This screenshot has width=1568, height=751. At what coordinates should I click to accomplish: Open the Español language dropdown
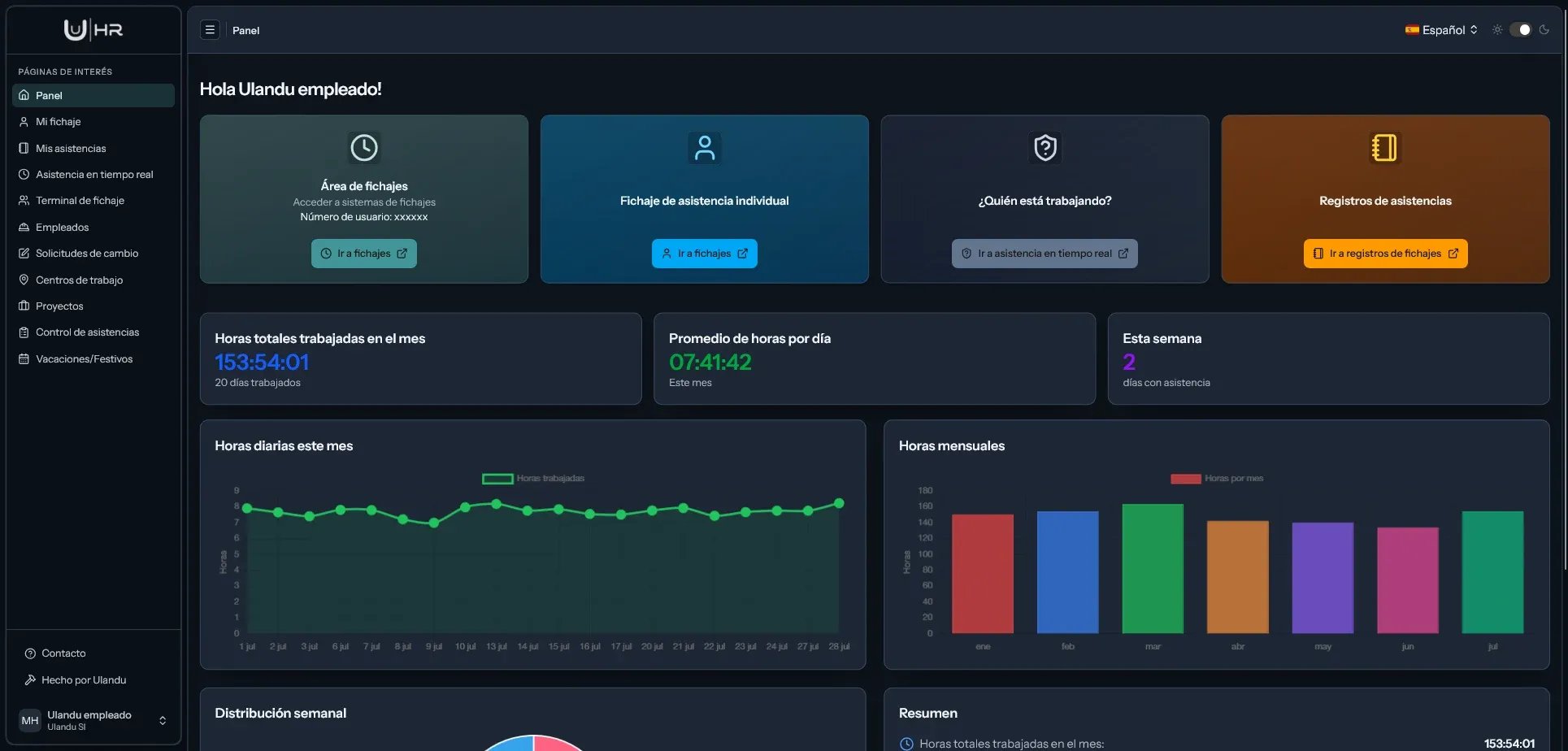pyautogui.click(x=1441, y=30)
